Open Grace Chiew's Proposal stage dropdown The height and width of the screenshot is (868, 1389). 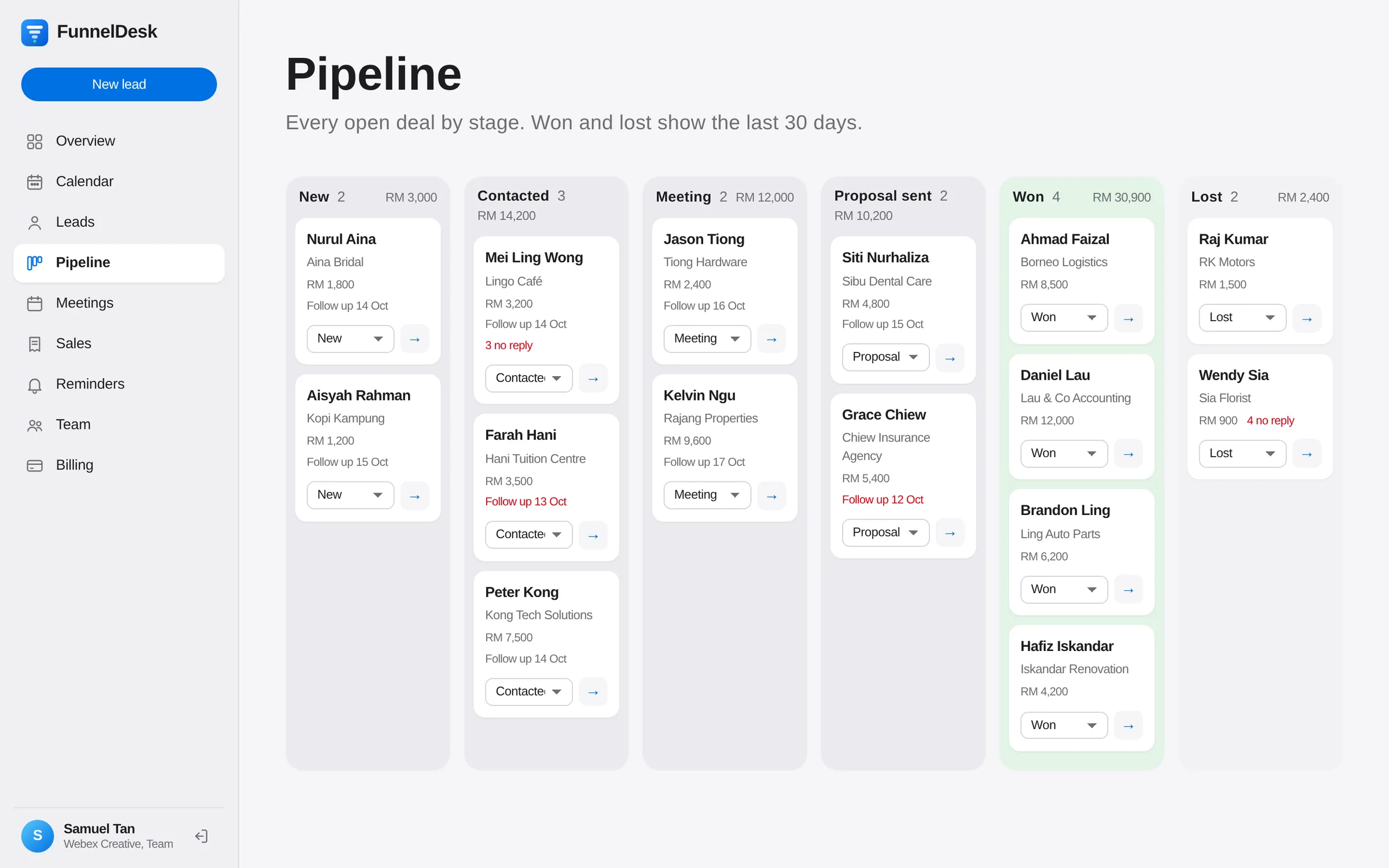(x=885, y=532)
